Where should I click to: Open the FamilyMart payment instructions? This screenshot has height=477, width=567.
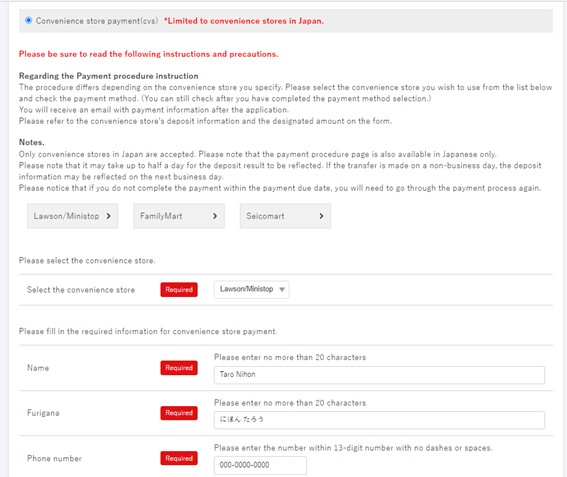click(179, 216)
